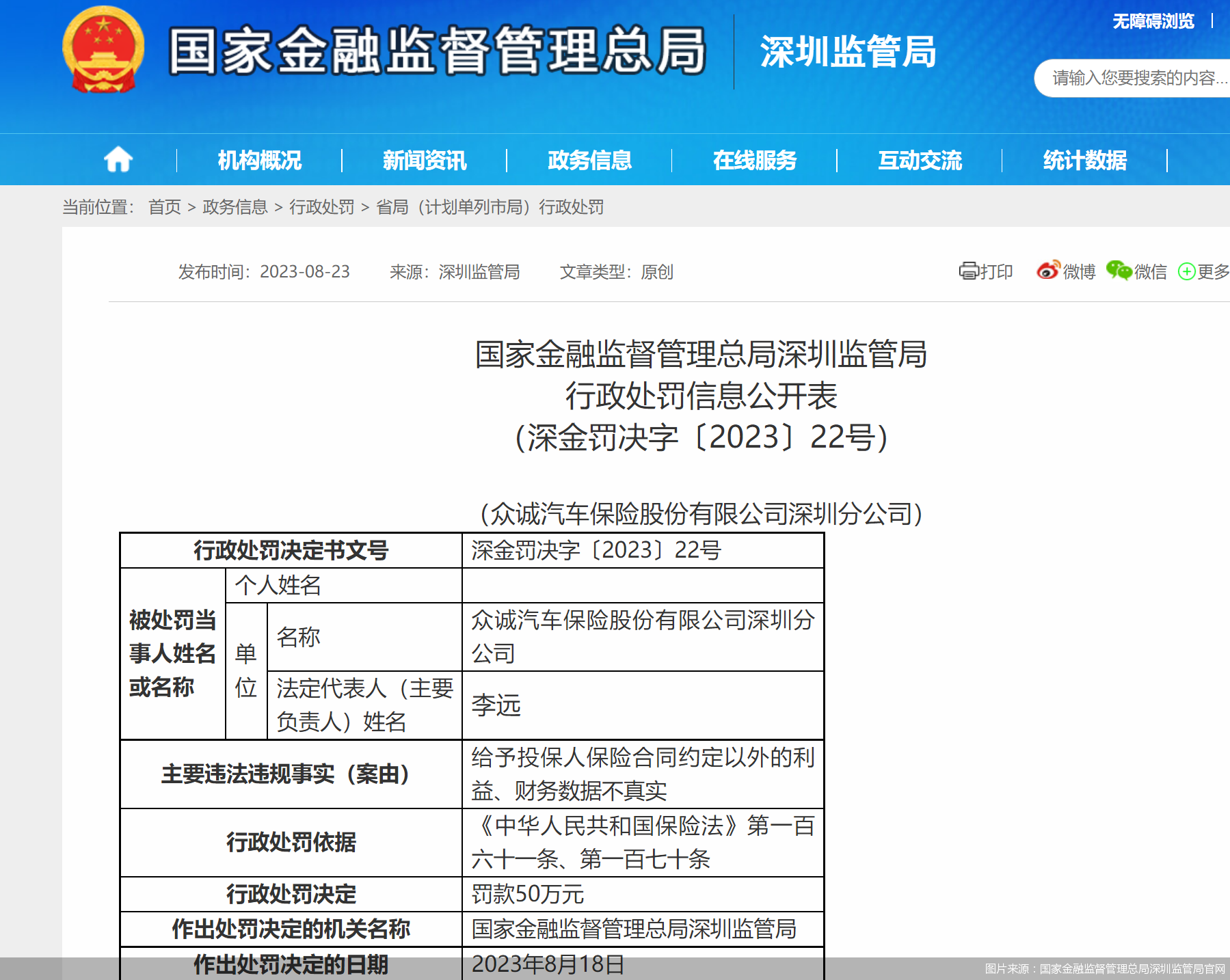Click 省局（计划单列市局）行政处罚 breadcrumb
Screen dimensions: 1230x980
coord(490,207)
